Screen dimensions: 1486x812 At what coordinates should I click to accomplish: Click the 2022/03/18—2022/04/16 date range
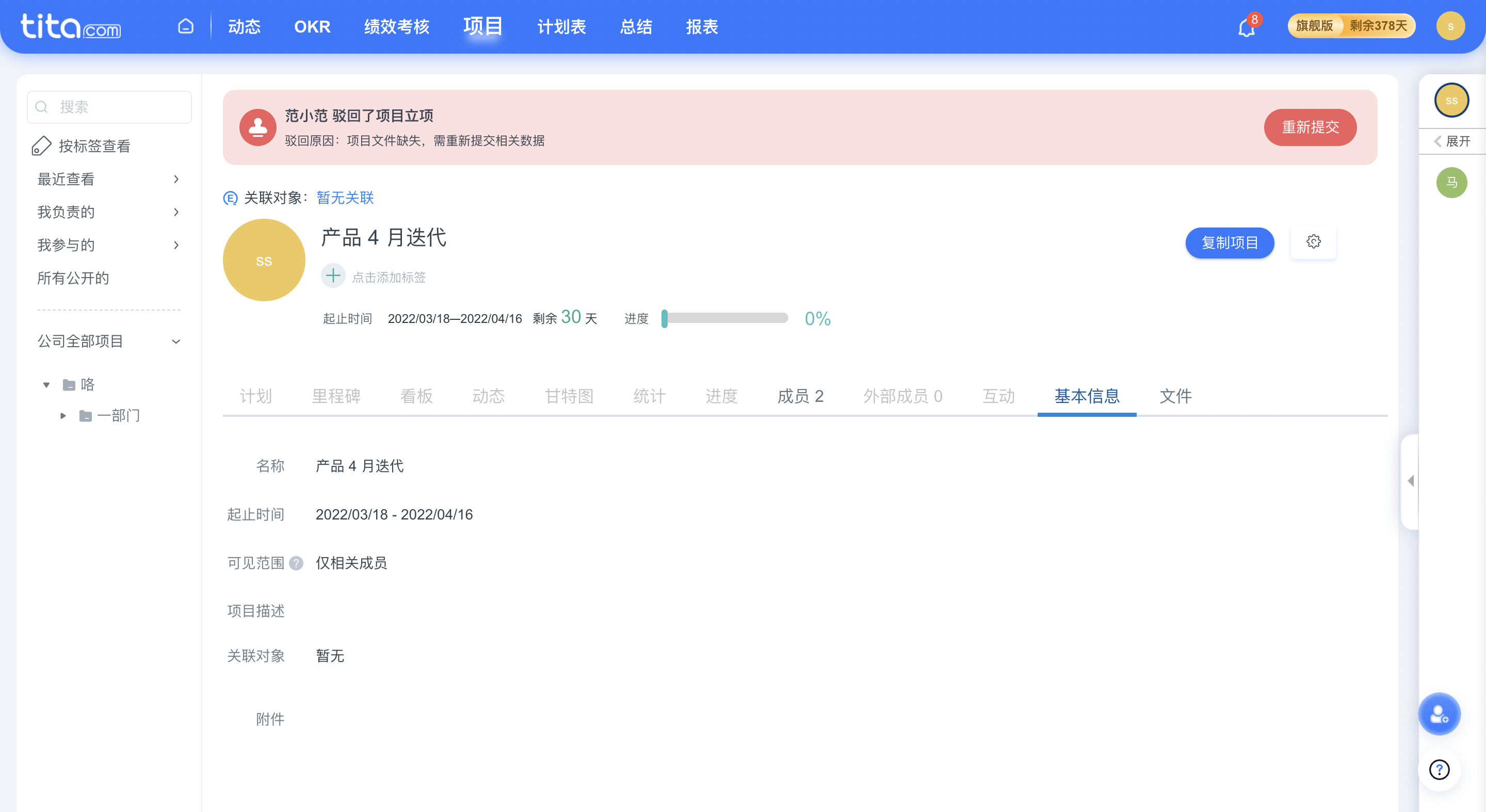pos(455,319)
